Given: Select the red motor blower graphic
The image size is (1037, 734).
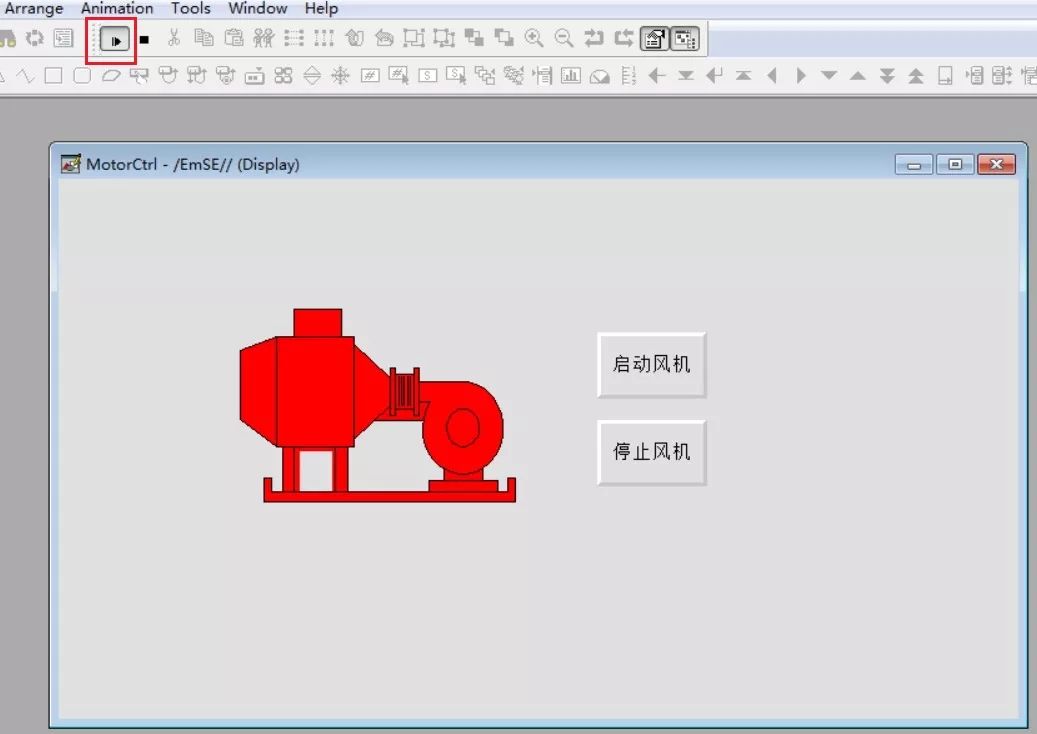Looking at the screenshot, I should coord(377,405).
